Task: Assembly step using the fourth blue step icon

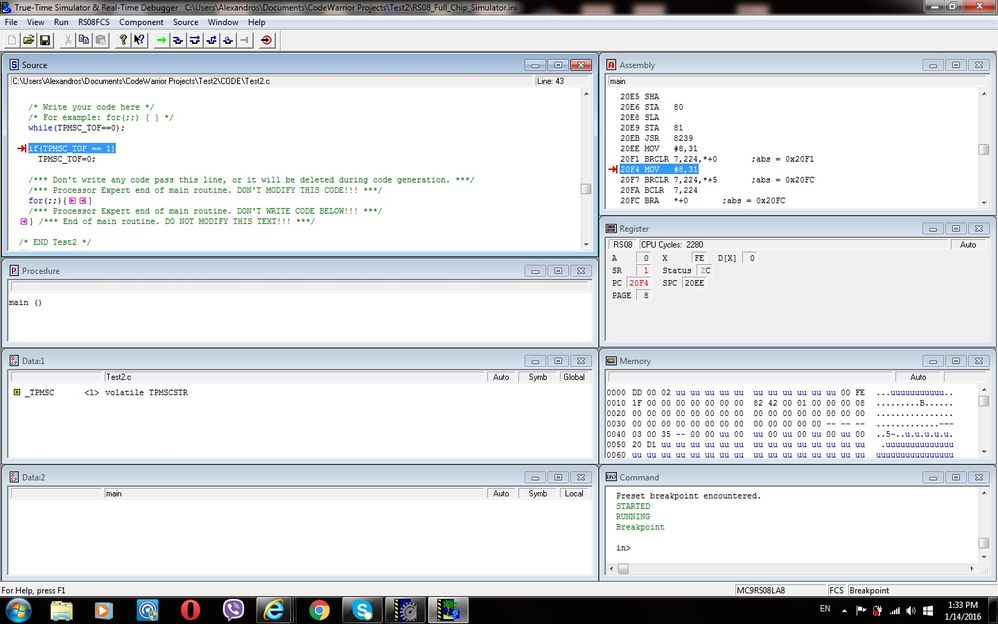Action: point(228,40)
